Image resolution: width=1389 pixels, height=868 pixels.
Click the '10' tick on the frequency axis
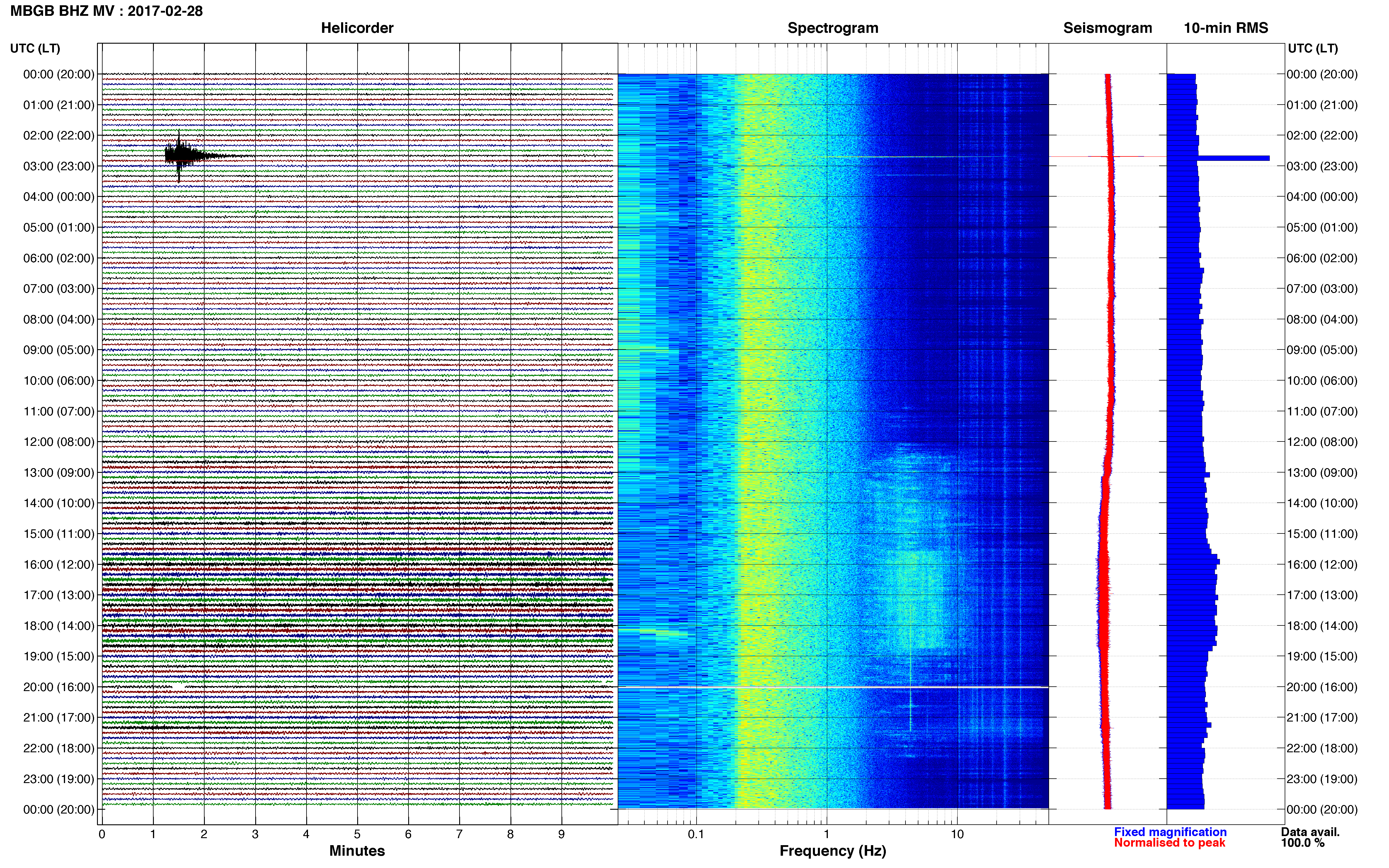click(957, 834)
